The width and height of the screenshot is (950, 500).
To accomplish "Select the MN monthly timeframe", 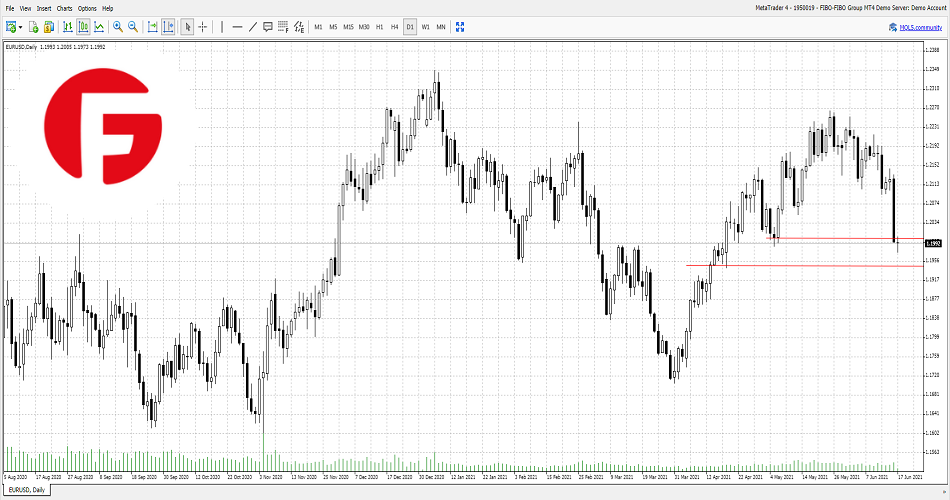I will click(441, 27).
